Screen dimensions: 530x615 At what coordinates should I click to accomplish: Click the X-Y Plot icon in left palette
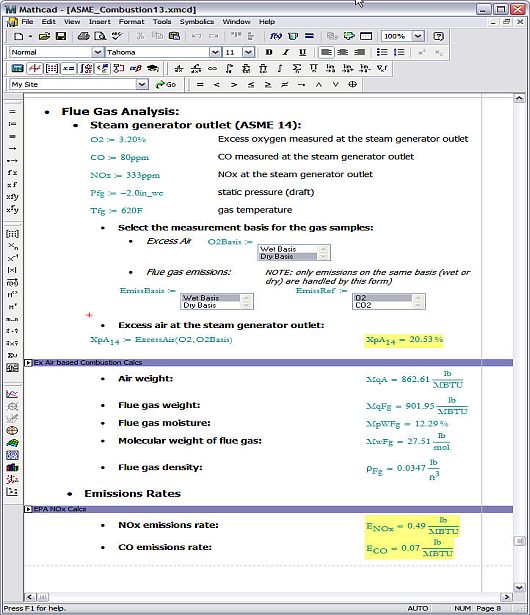pos(12,394)
